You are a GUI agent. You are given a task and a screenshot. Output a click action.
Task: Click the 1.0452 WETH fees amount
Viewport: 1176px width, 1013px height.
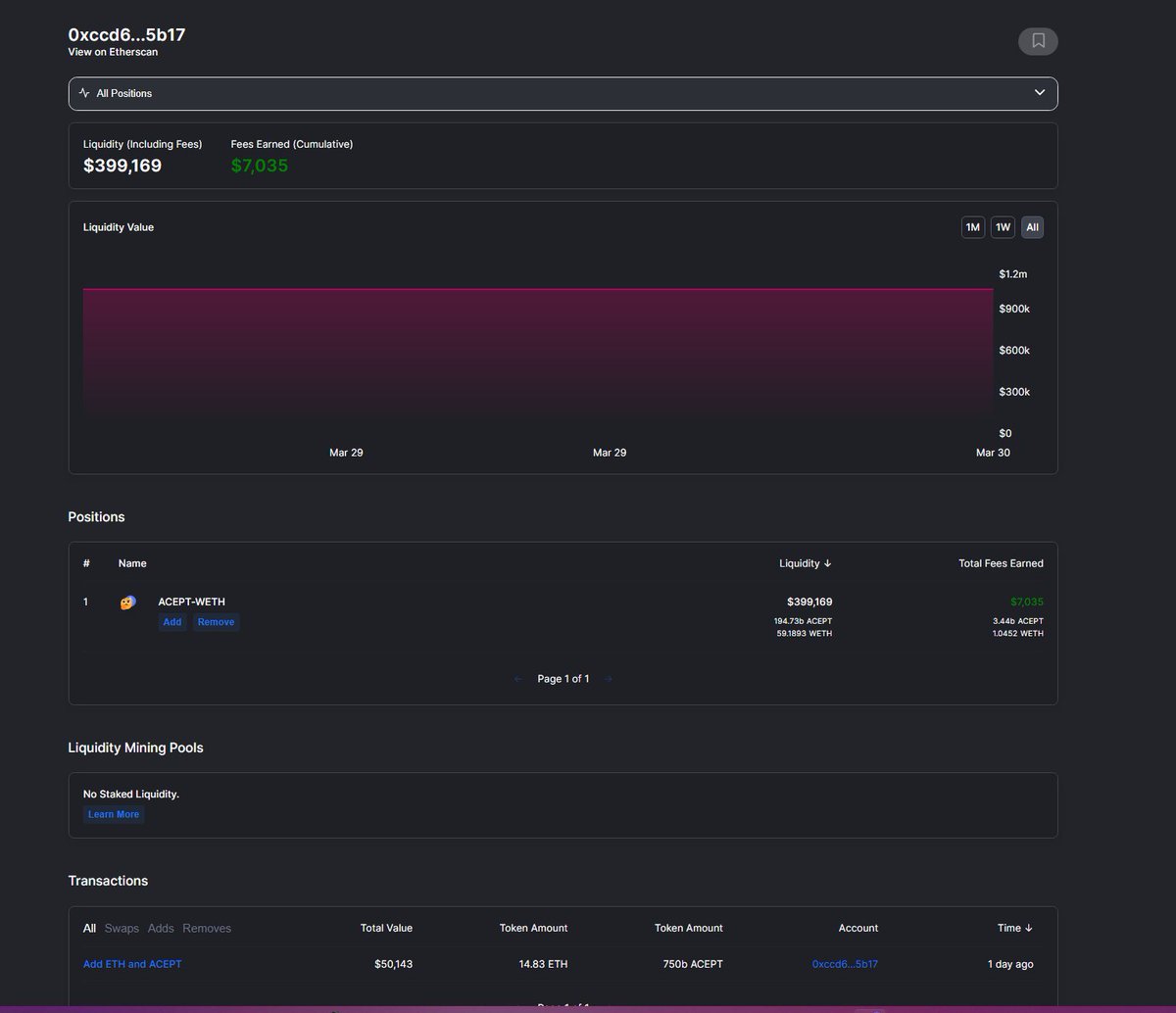pos(1018,634)
